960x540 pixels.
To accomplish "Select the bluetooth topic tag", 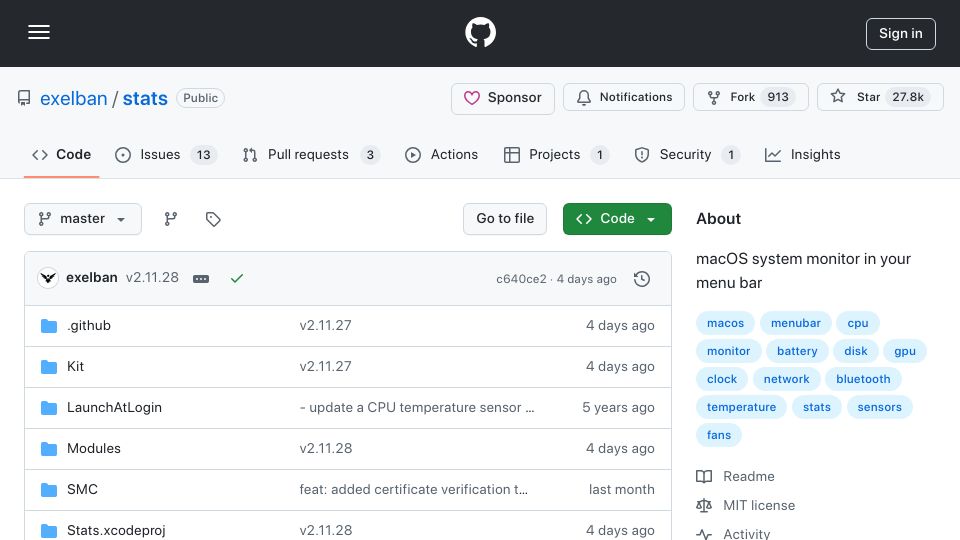I will pyautogui.click(x=863, y=380).
